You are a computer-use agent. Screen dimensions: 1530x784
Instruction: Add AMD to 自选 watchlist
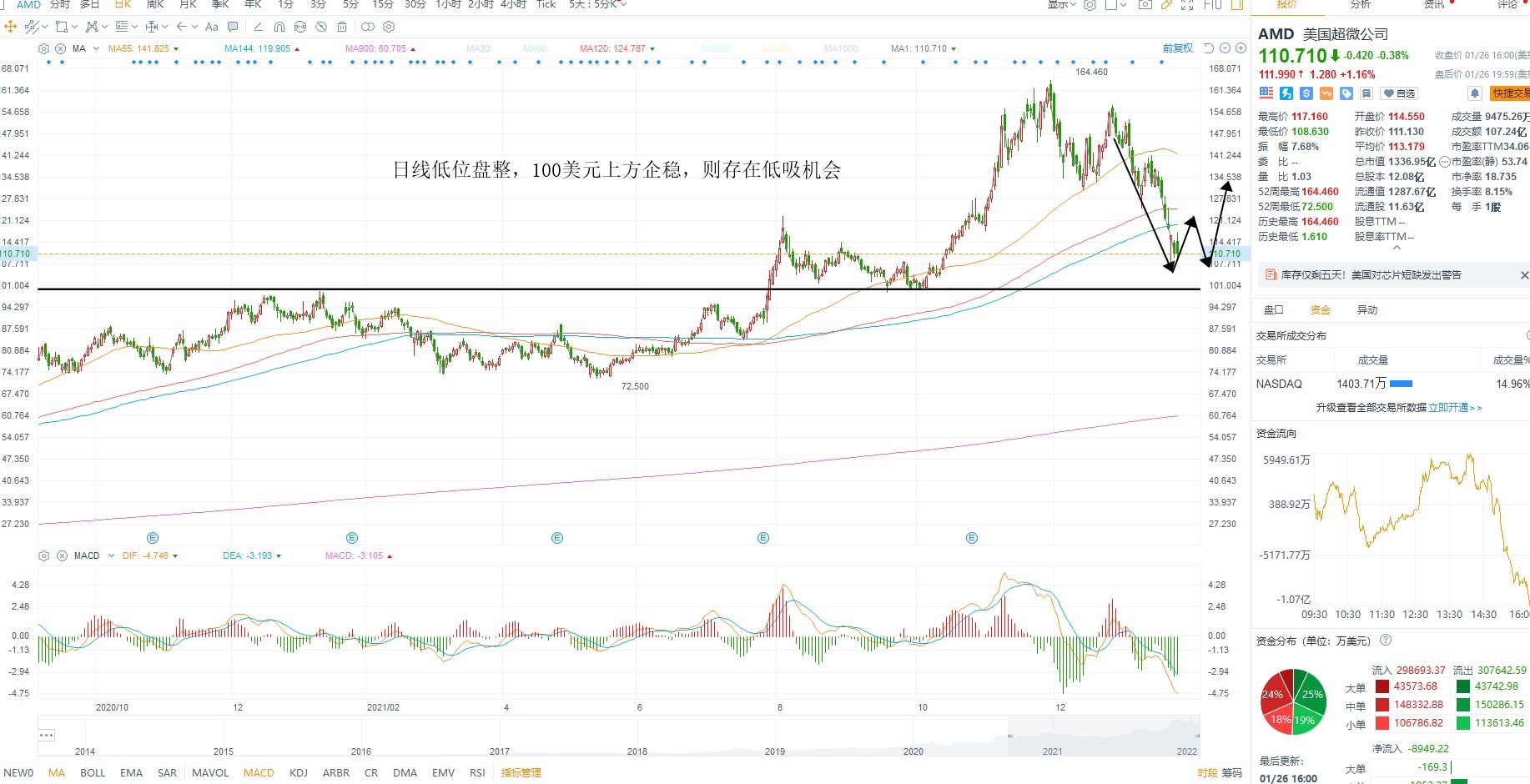coord(1399,93)
